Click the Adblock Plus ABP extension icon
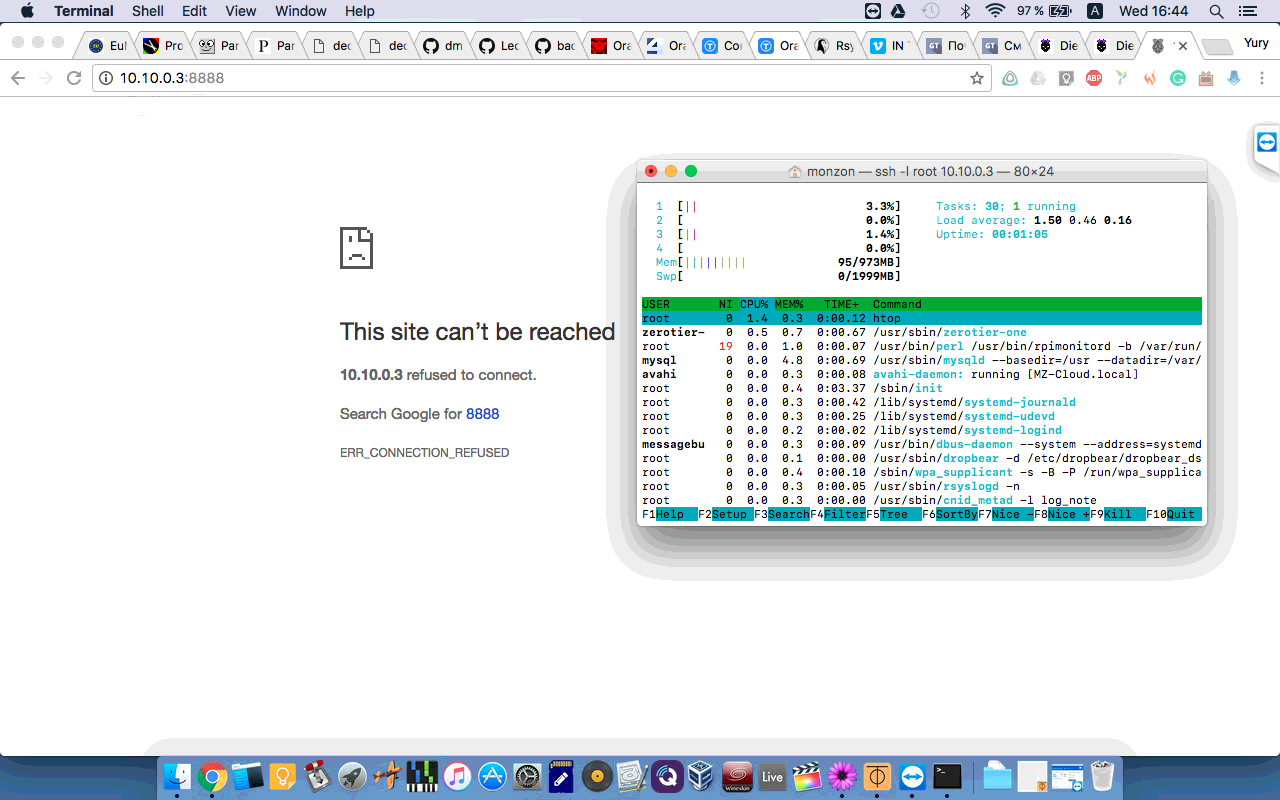 coord(1094,78)
